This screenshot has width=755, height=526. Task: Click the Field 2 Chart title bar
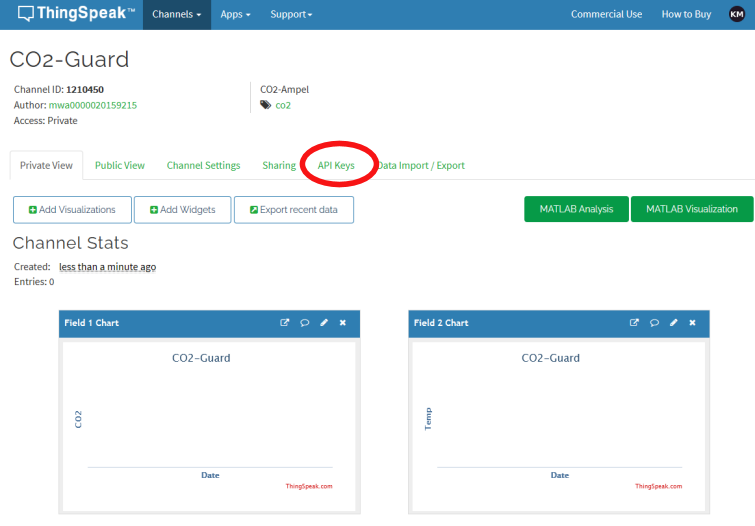[x=559, y=323]
